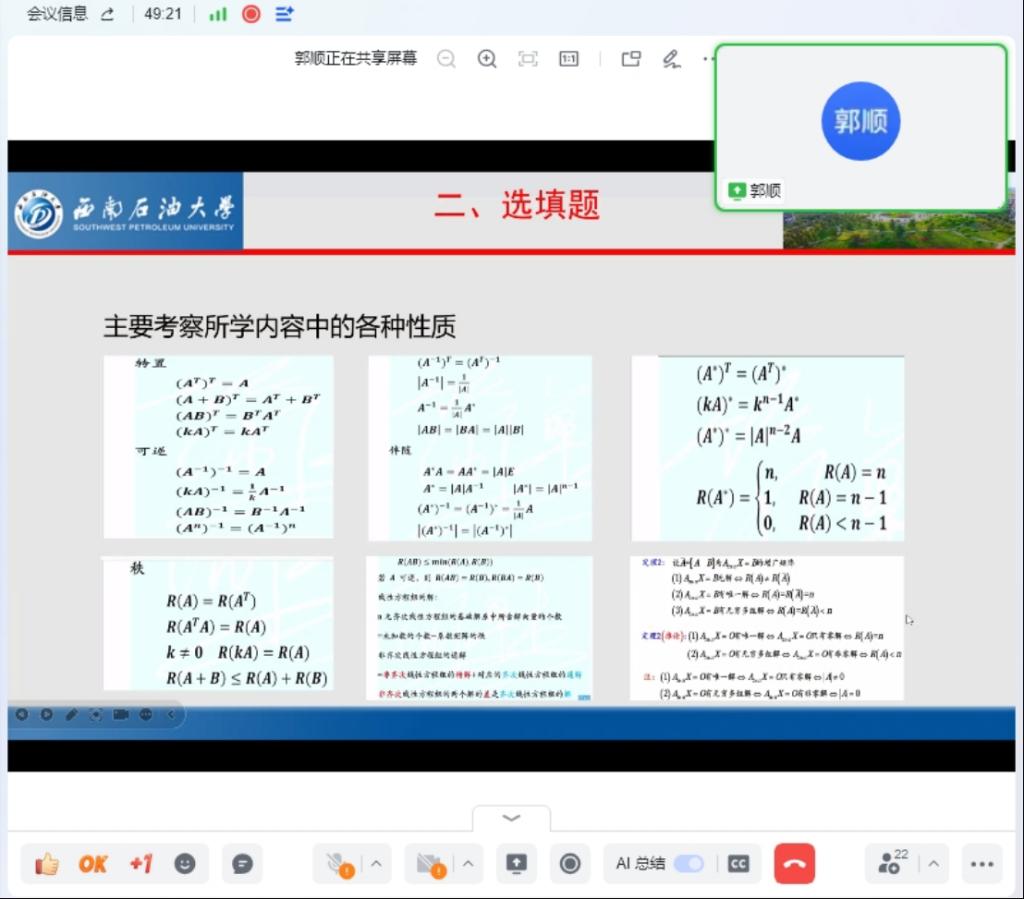This screenshot has width=1024, height=899.
Task: Select the slideshow pen tool
Action: click(x=71, y=715)
